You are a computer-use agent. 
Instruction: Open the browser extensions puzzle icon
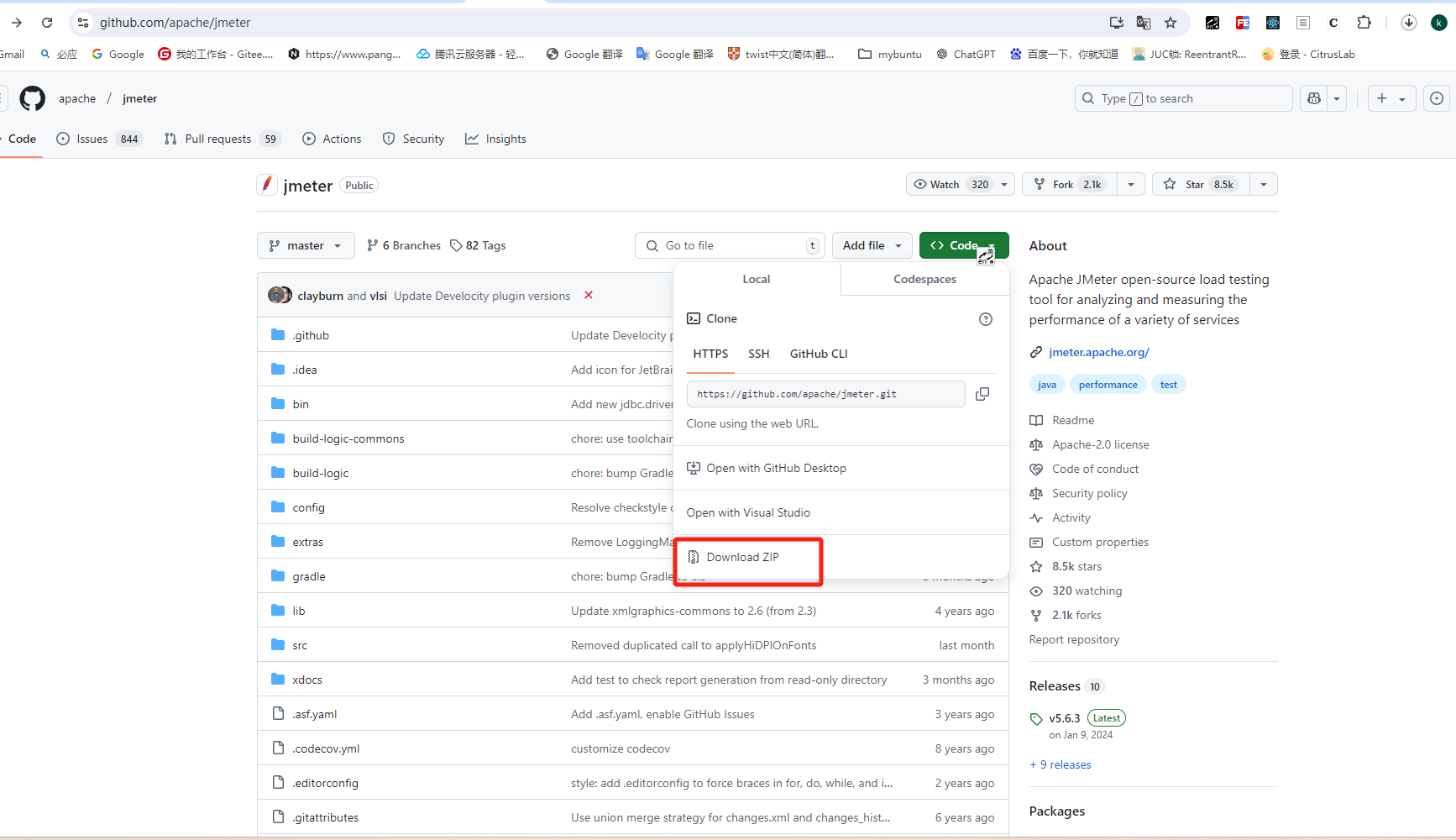1364,23
